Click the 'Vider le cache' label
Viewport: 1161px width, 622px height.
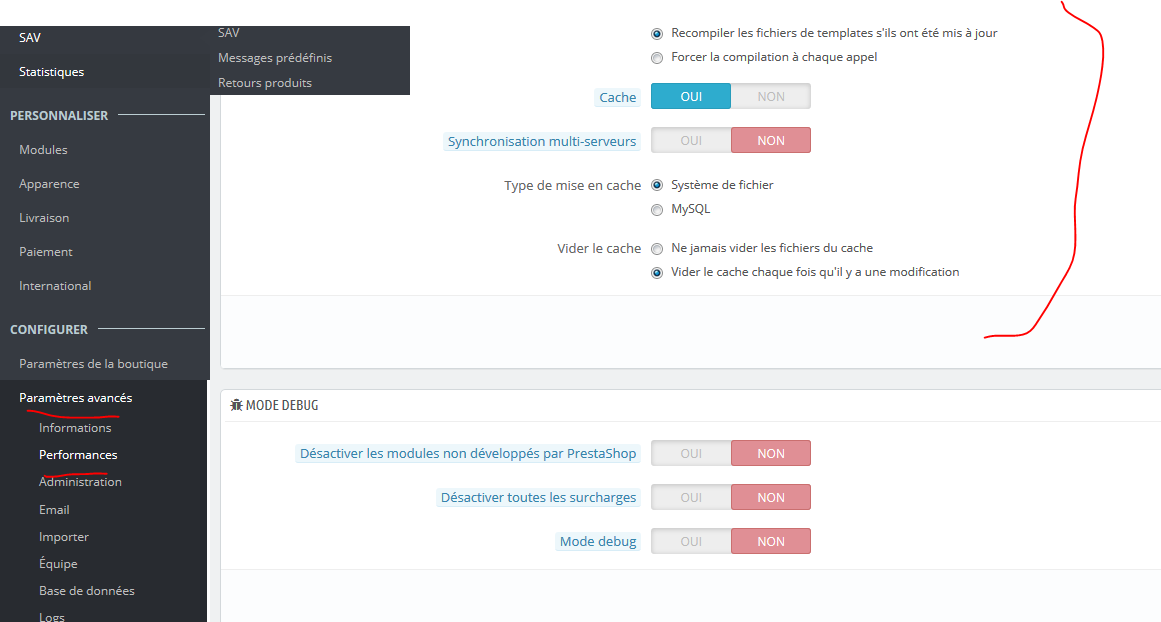[599, 248]
